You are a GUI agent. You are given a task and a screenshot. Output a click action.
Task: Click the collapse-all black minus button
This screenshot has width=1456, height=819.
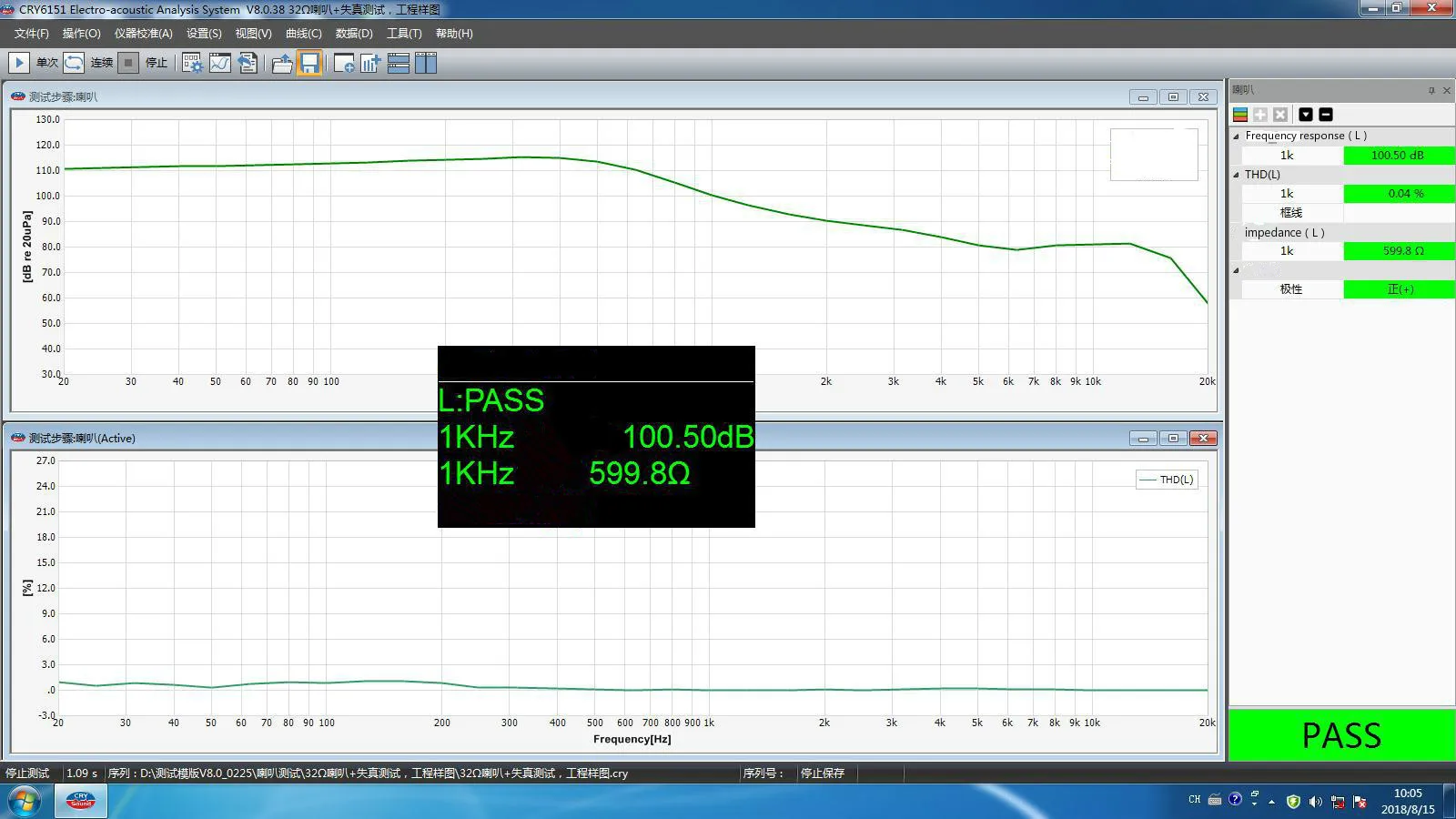click(x=1326, y=115)
